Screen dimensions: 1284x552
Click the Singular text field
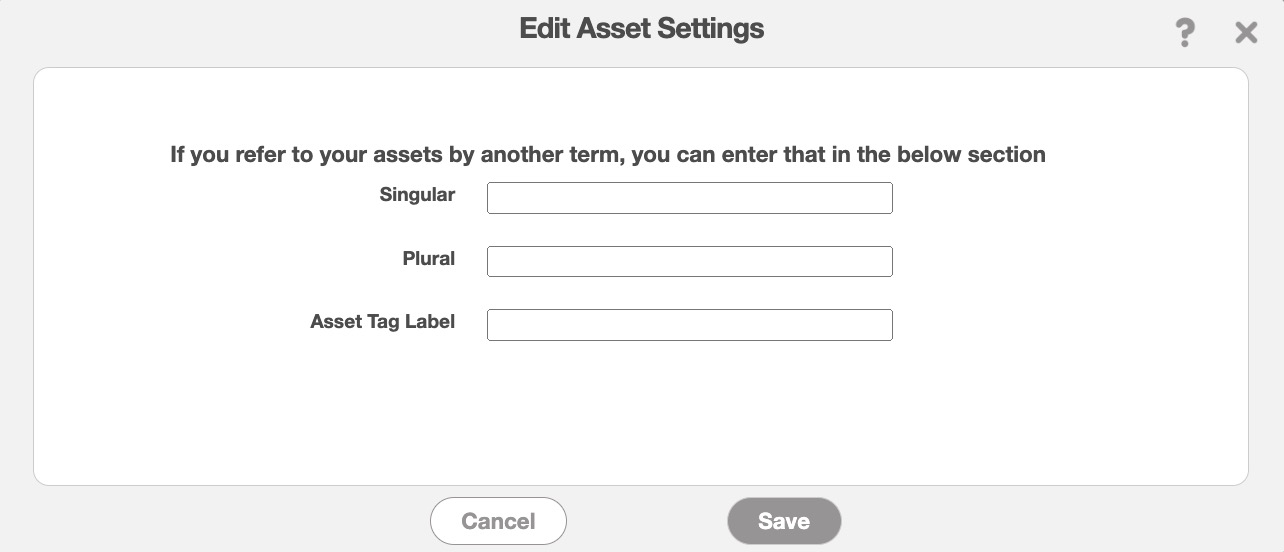coord(689,198)
